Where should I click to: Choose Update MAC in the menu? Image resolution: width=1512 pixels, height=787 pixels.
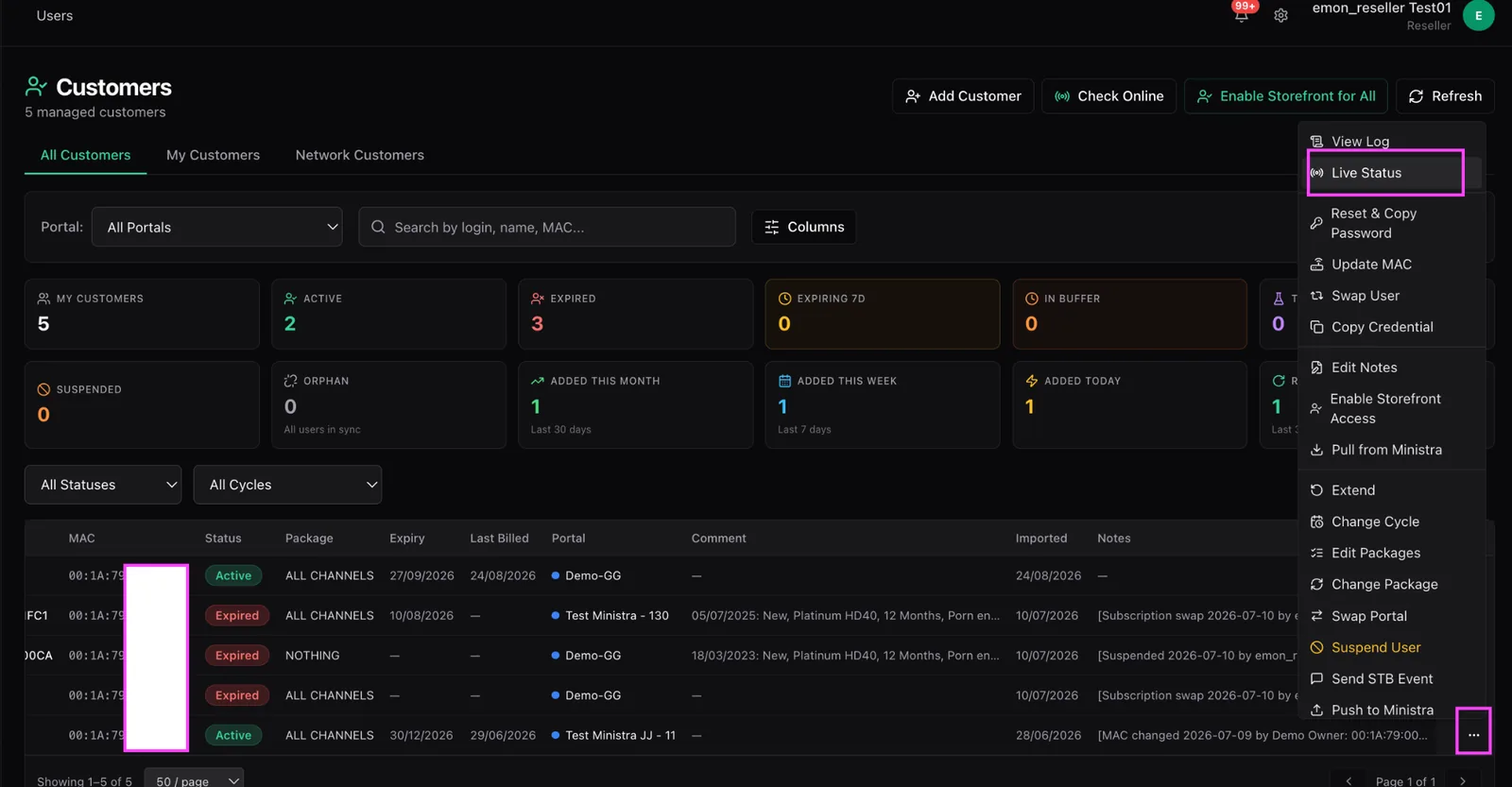(x=1392, y=265)
